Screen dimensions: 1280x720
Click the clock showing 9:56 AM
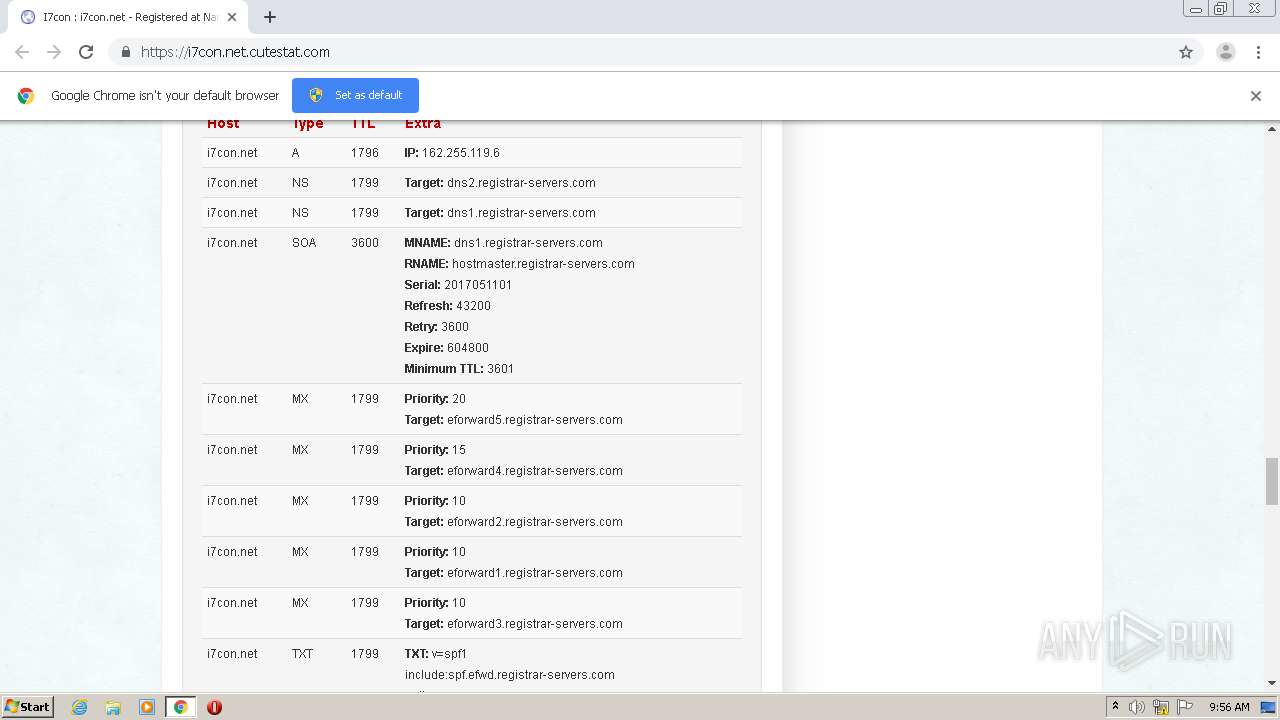(1229, 707)
